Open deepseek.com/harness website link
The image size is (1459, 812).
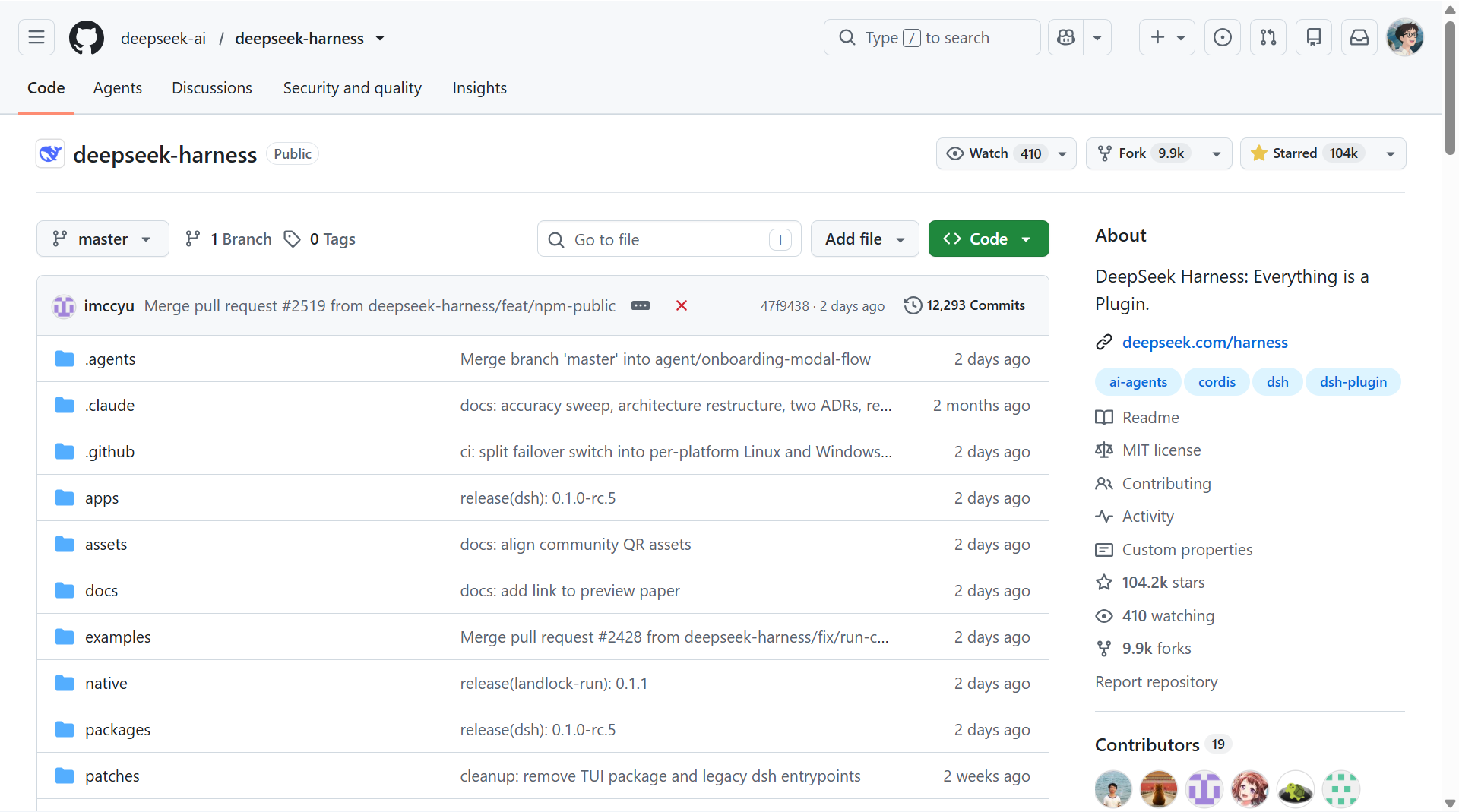[1205, 343]
